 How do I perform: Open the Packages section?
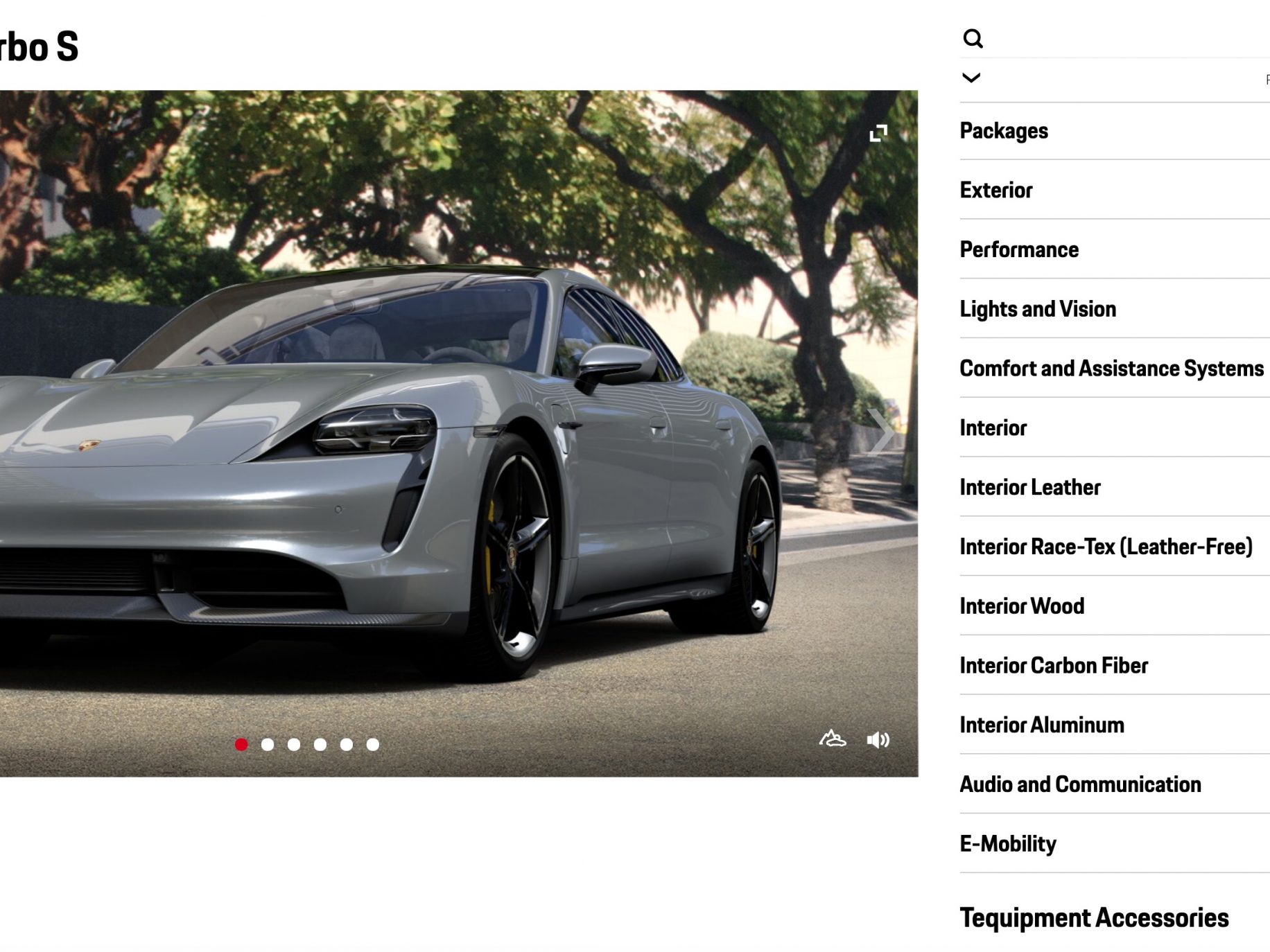point(1115,131)
